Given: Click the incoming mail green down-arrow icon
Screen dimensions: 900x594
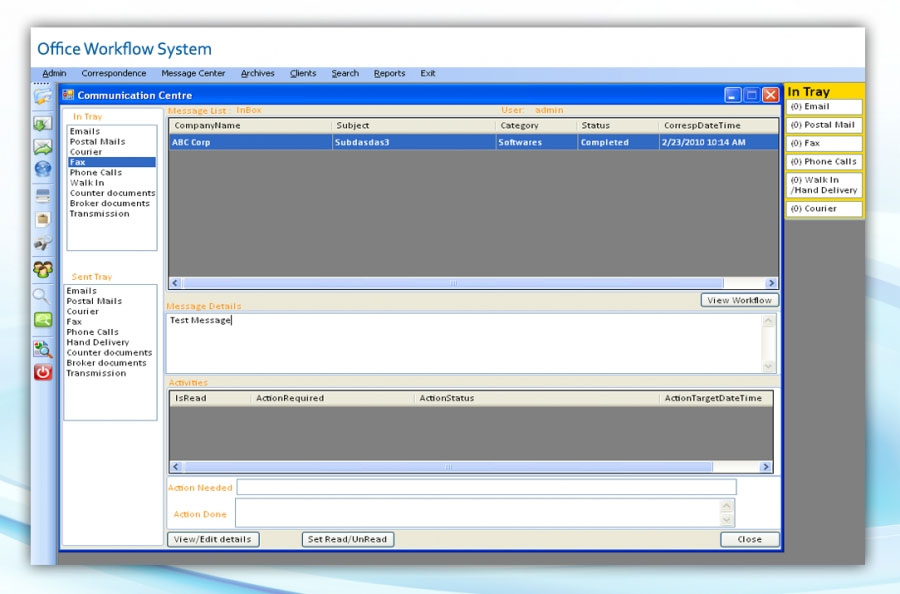Looking at the screenshot, I should (42, 123).
